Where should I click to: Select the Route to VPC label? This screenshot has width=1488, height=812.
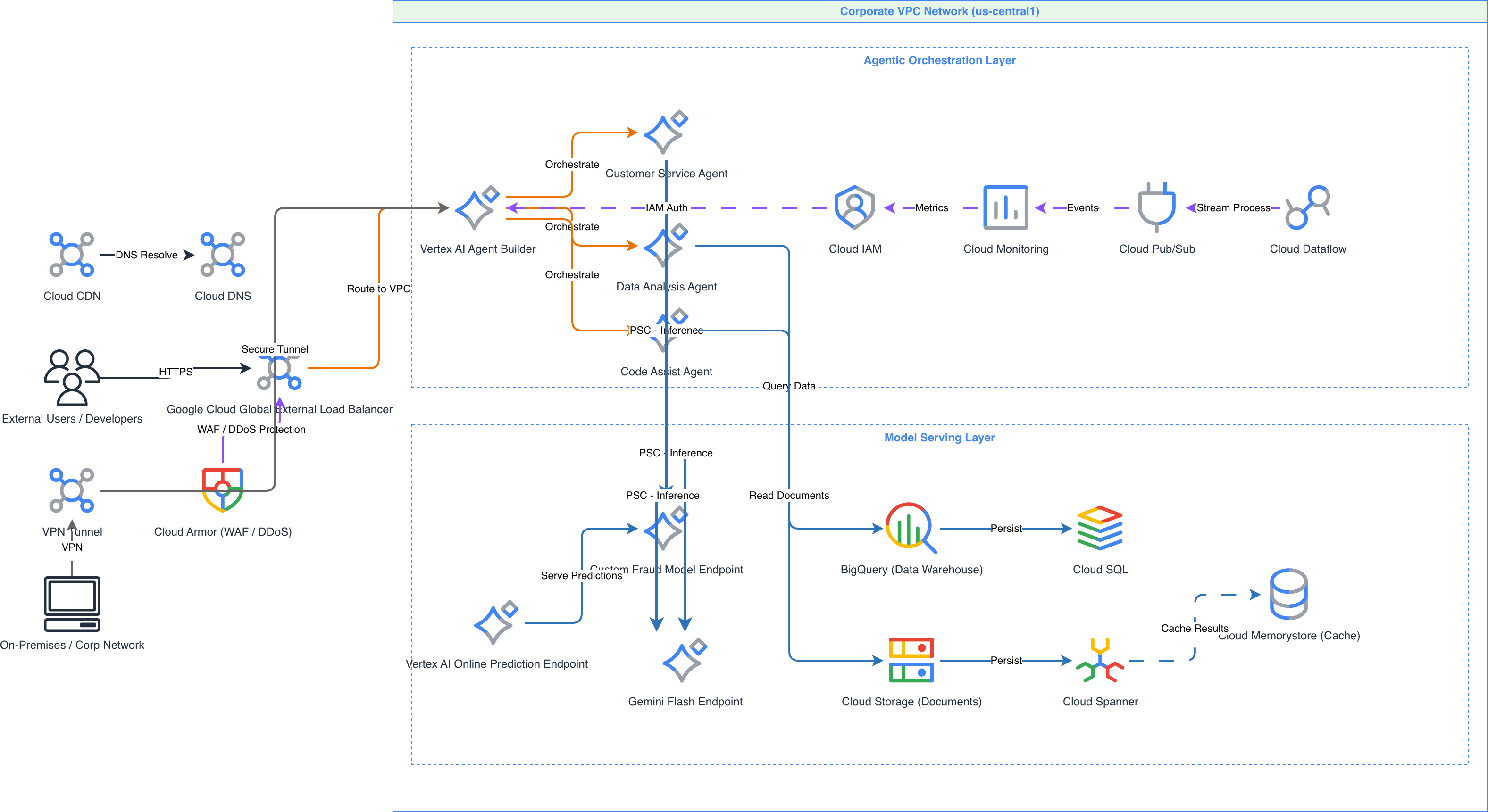[x=378, y=289]
